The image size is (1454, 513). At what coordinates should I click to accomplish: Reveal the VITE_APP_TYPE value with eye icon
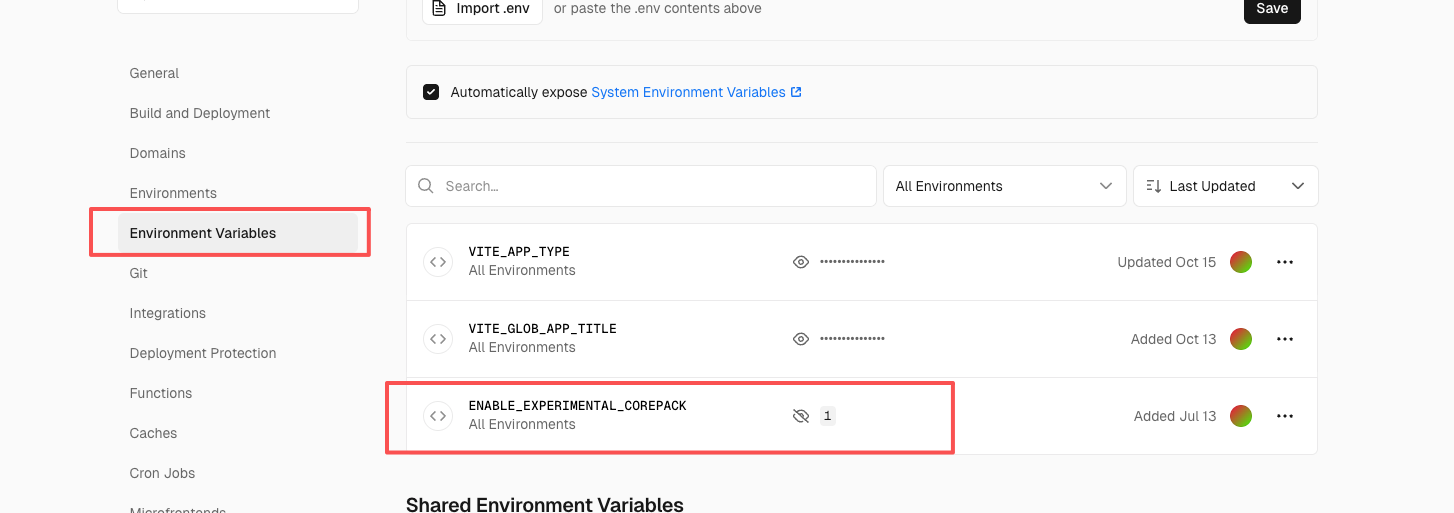coord(800,262)
